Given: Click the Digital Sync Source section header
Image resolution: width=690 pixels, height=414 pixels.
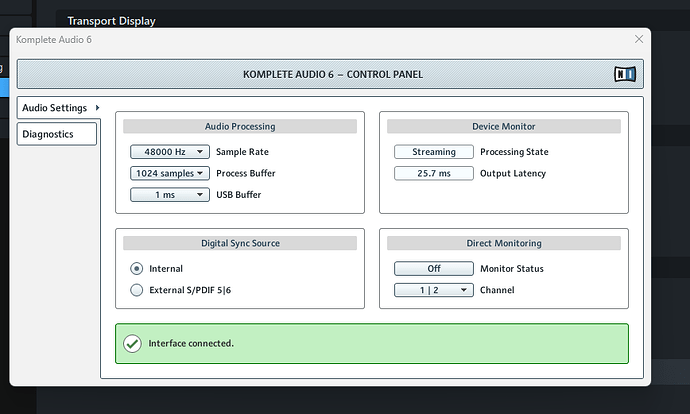Looking at the screenshot, I should pyautogui.click(x=240, y=243).
